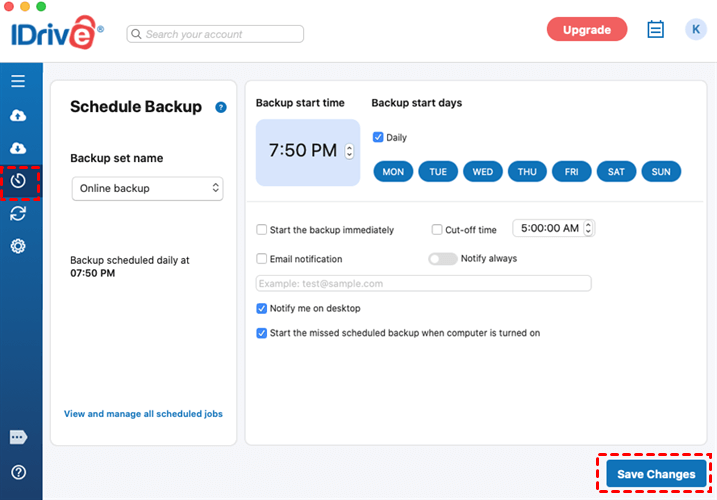The height and width of the screenshot is (500, 717).
Task: Click the Cut-off time stepper arrows
Action: 588,228
